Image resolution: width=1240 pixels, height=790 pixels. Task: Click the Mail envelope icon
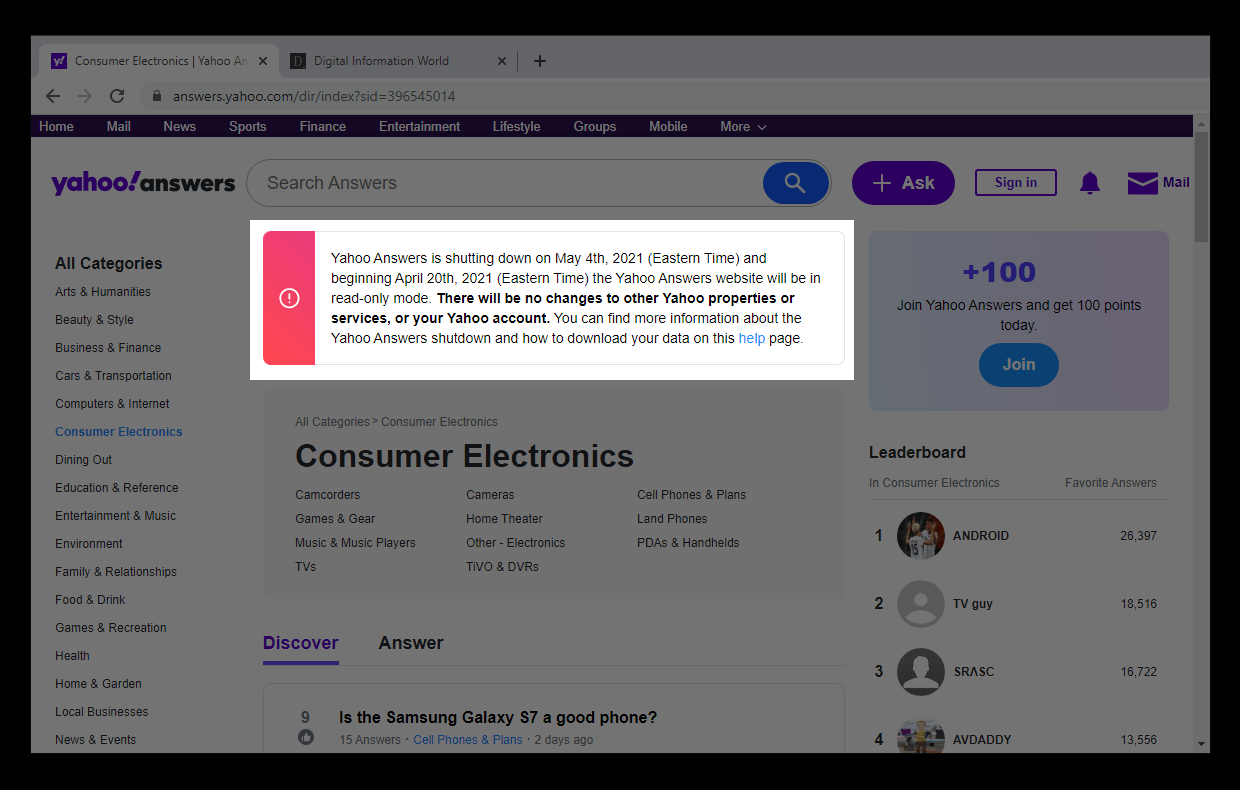1141,182
